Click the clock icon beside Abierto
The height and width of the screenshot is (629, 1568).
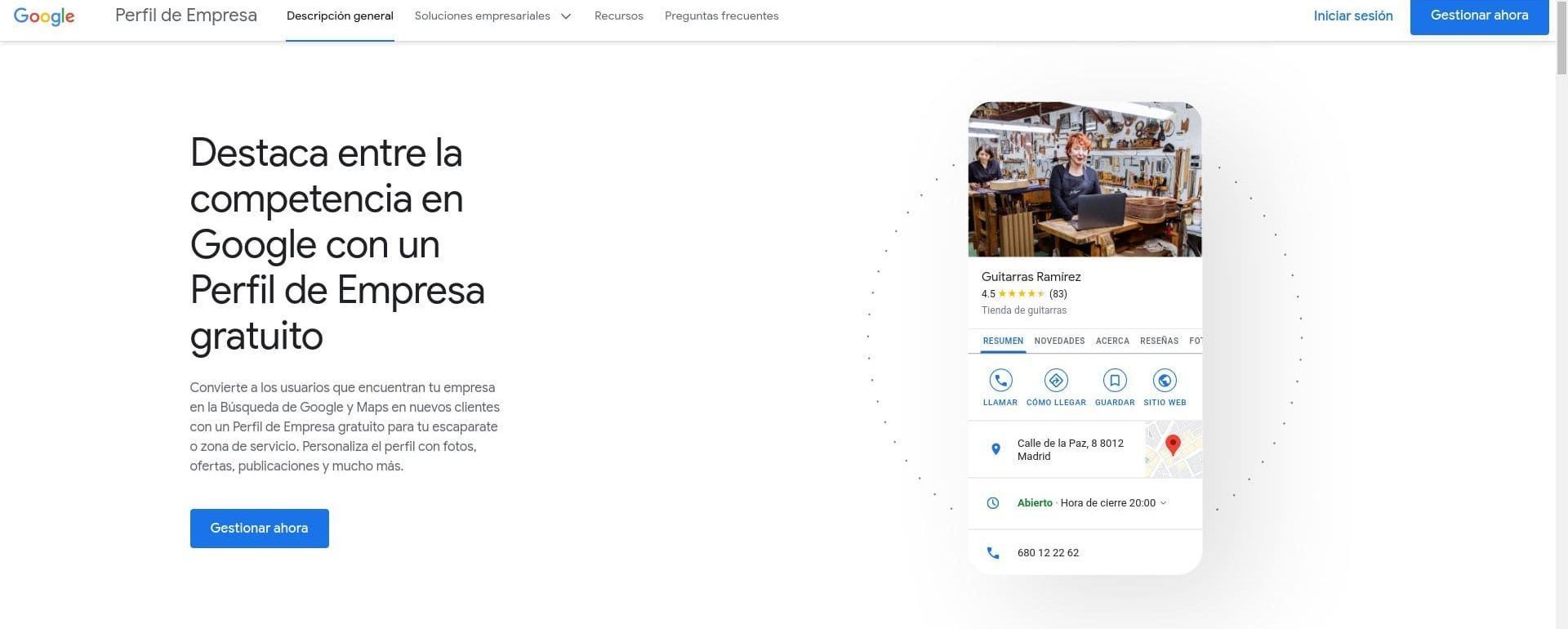(993, 503)
